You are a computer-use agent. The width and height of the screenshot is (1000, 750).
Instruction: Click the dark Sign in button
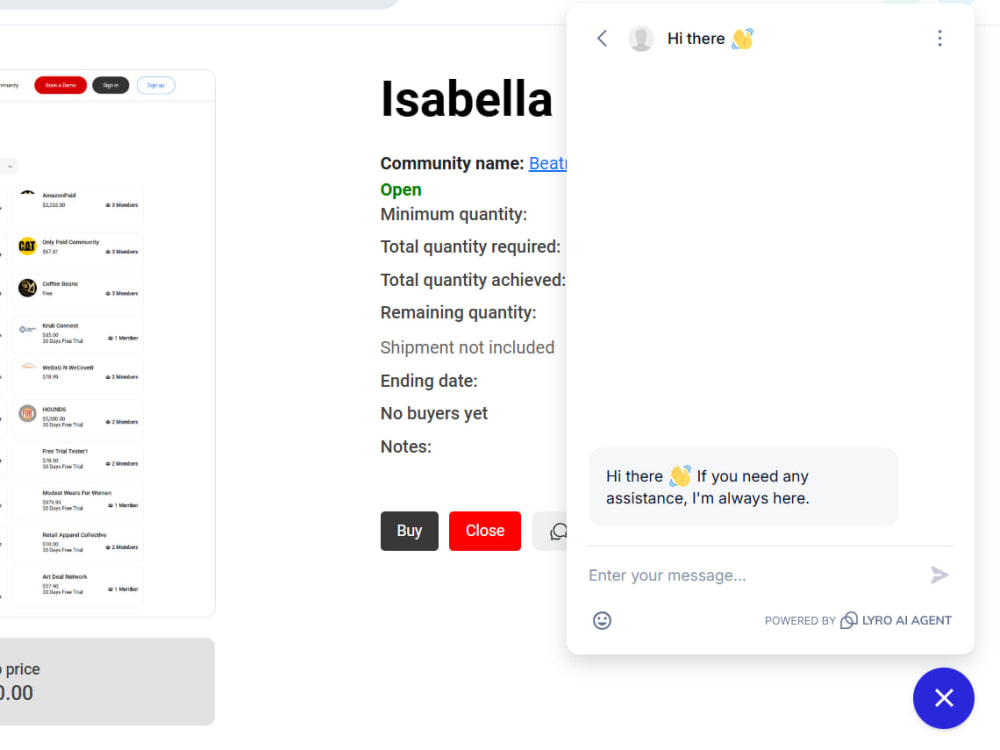pos(110,85)
